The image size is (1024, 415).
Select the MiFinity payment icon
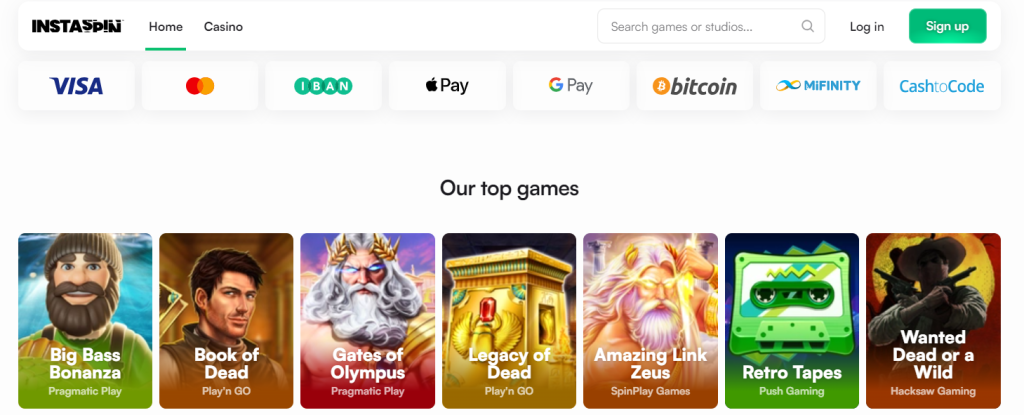(x=818, y=86)
